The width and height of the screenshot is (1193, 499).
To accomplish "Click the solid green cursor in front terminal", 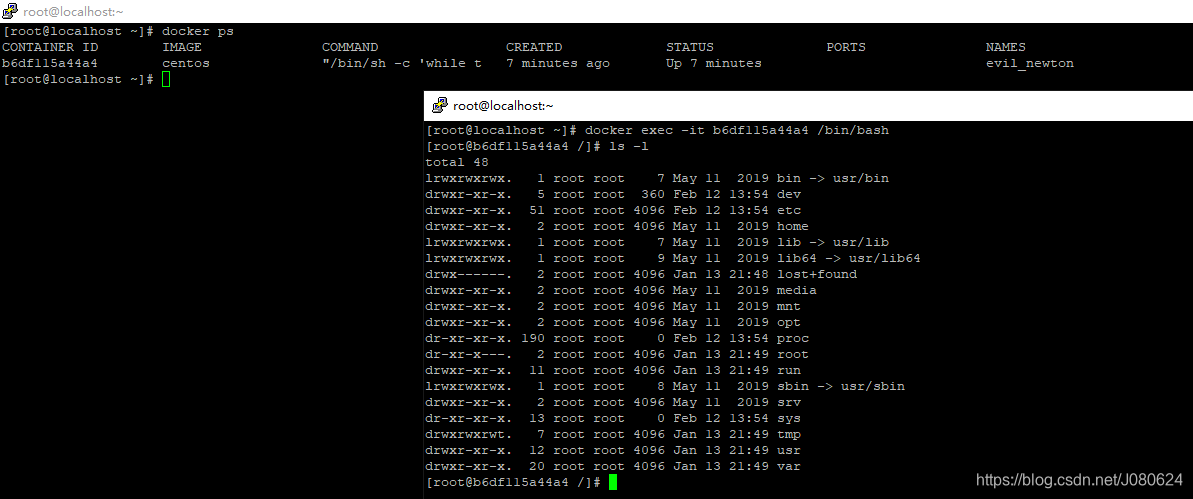I will pyautogui.click(x=613, y=483).
